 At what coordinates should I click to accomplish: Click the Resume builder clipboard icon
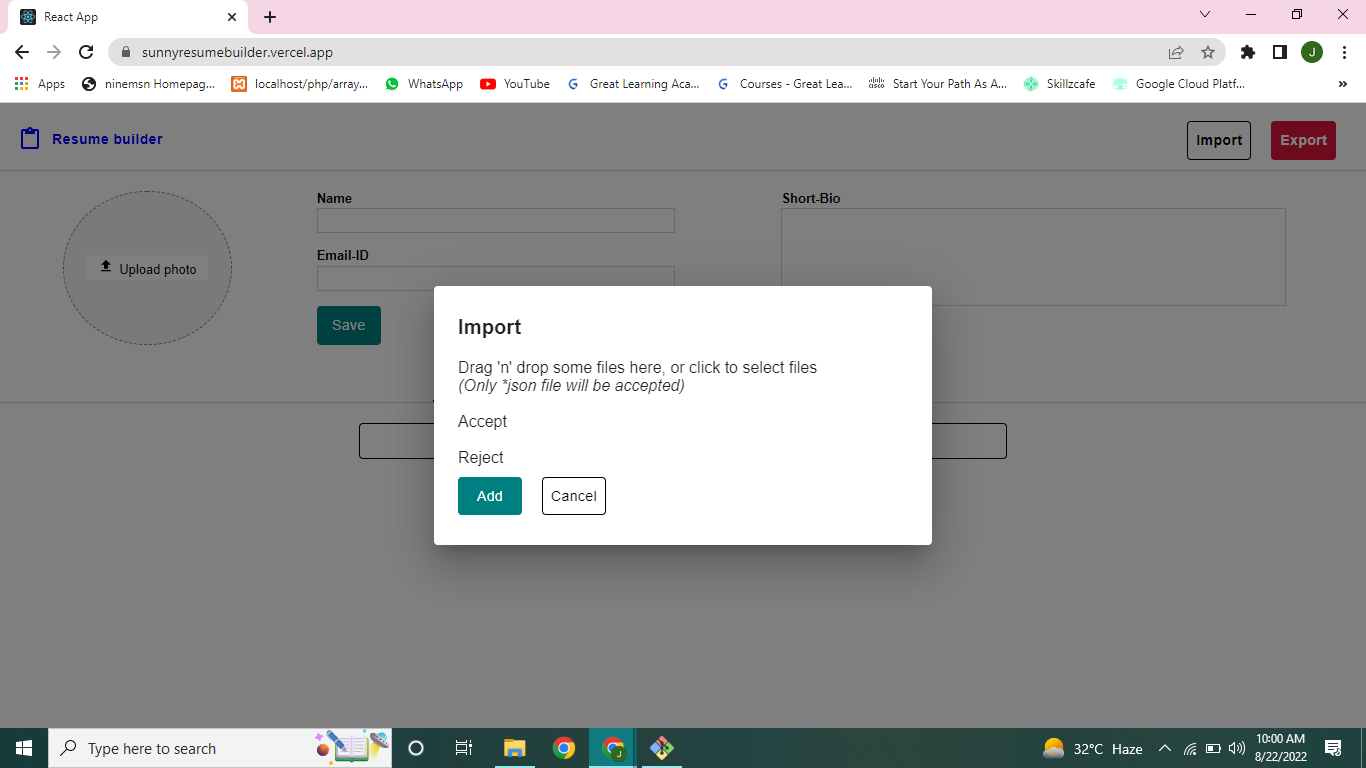(x=30, y=139)
